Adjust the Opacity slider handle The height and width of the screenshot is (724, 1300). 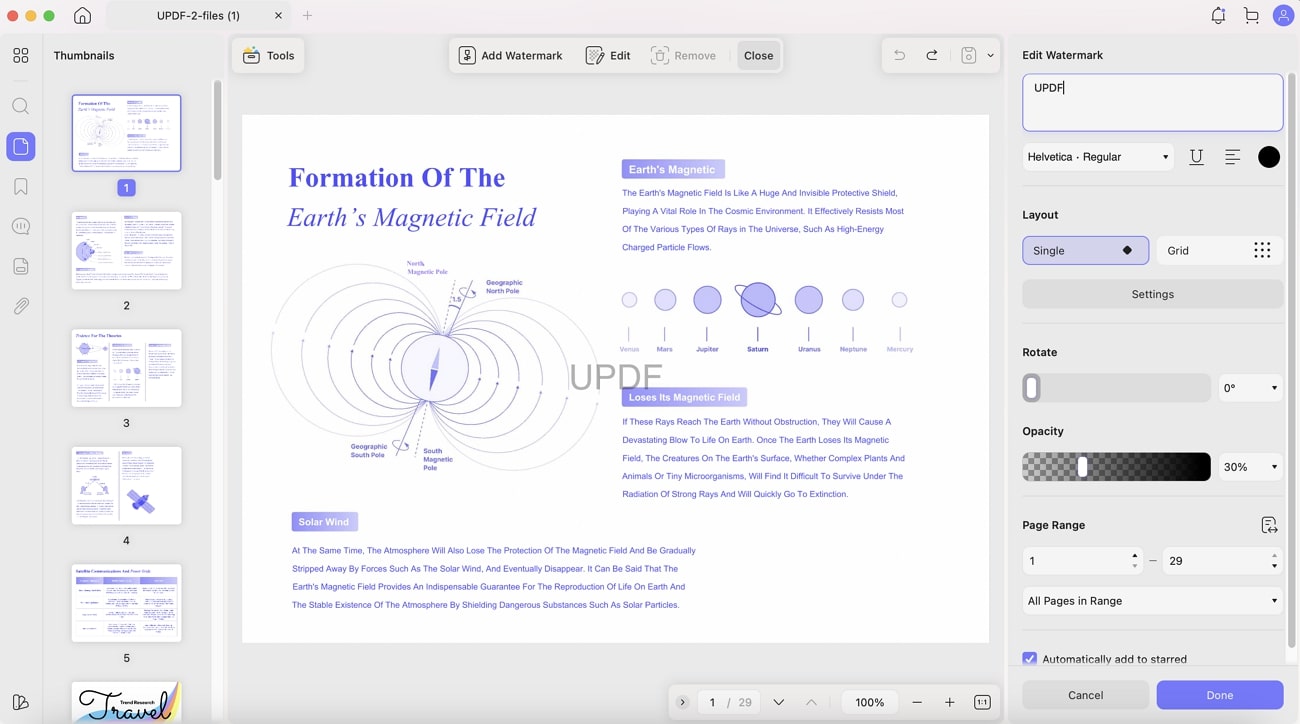tap(1082, 467)
